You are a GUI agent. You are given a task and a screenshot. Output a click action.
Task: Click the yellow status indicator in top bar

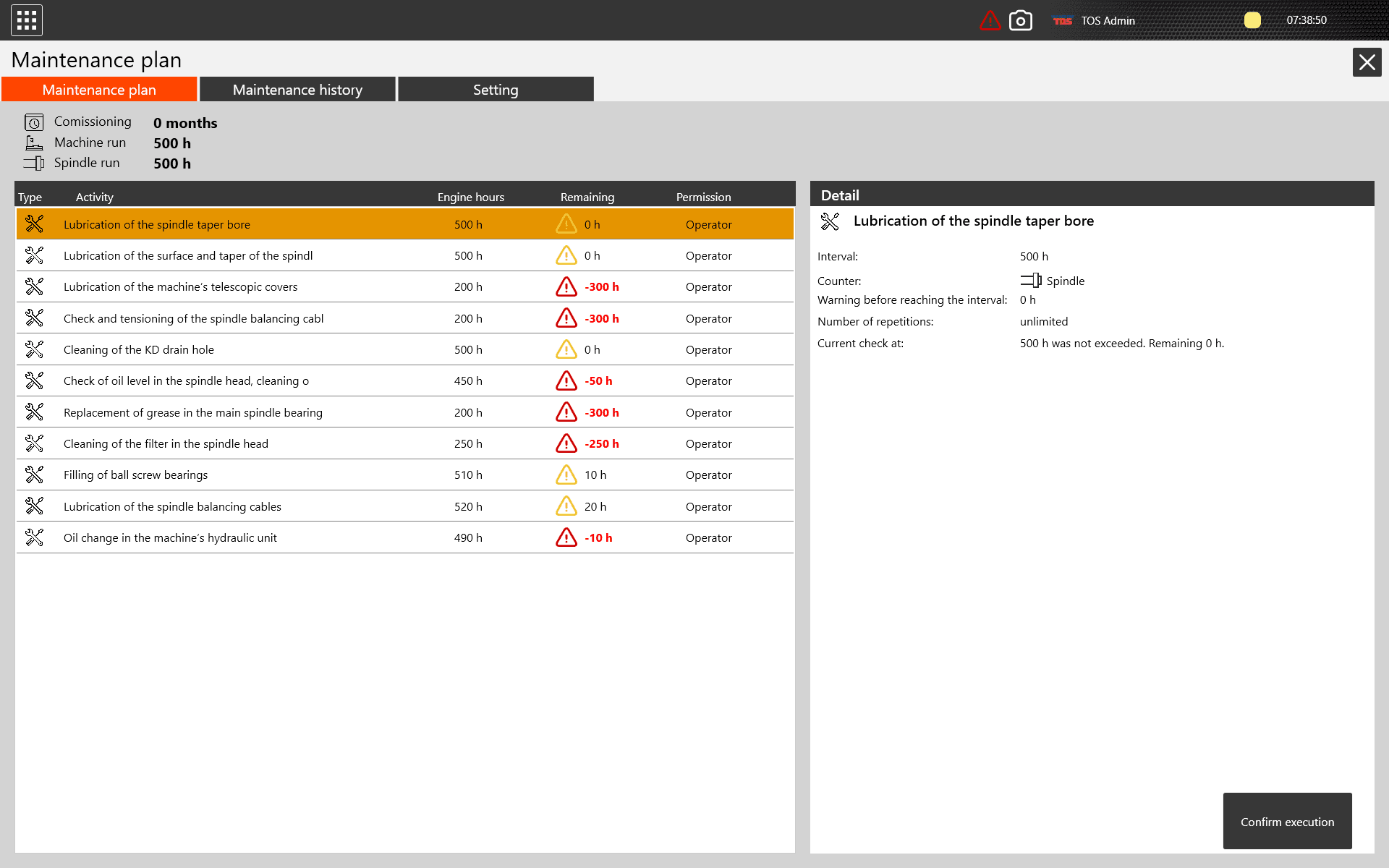pos(1252,20)
